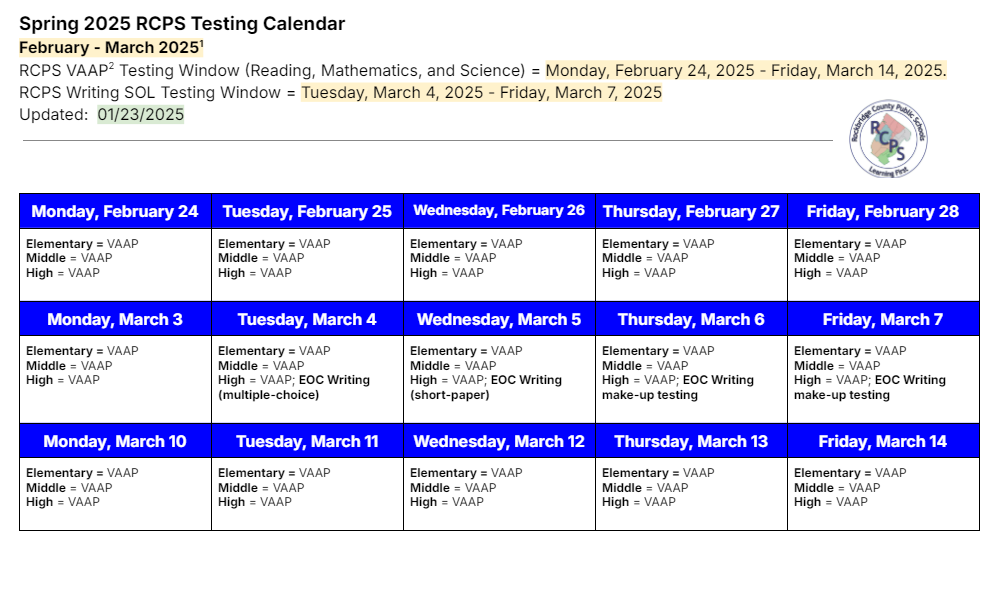
Task: Click the Elementary = VAAP line under Thursday, February 27
Action: pos(658,244)
